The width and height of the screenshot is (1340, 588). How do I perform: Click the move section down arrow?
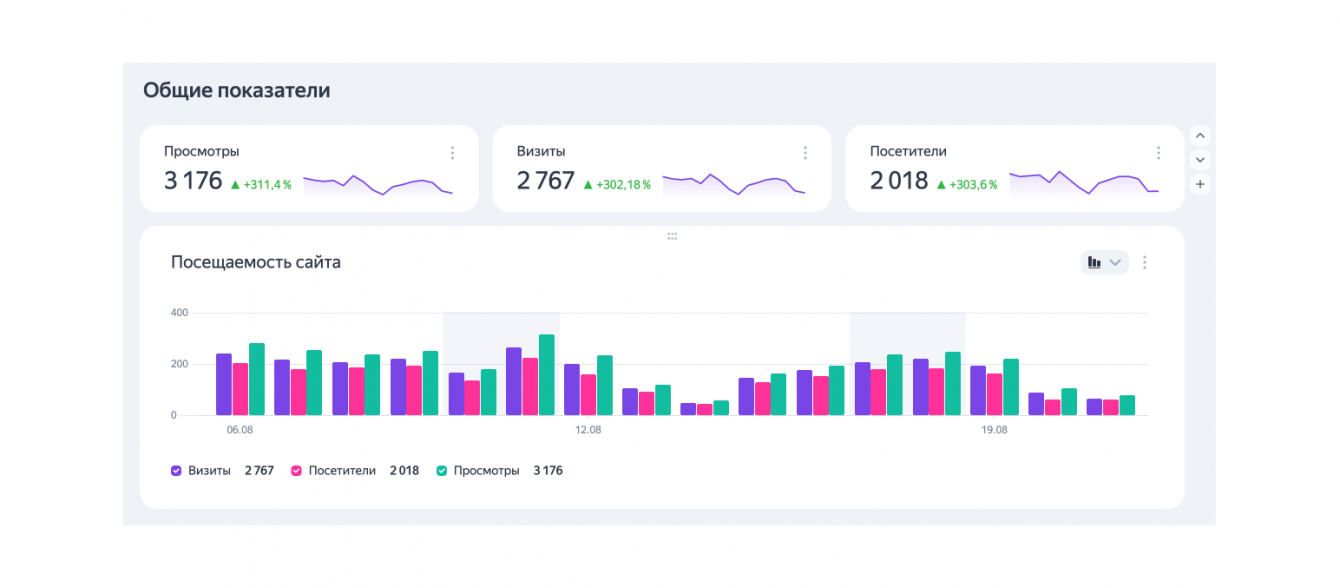pos(1200,159)
